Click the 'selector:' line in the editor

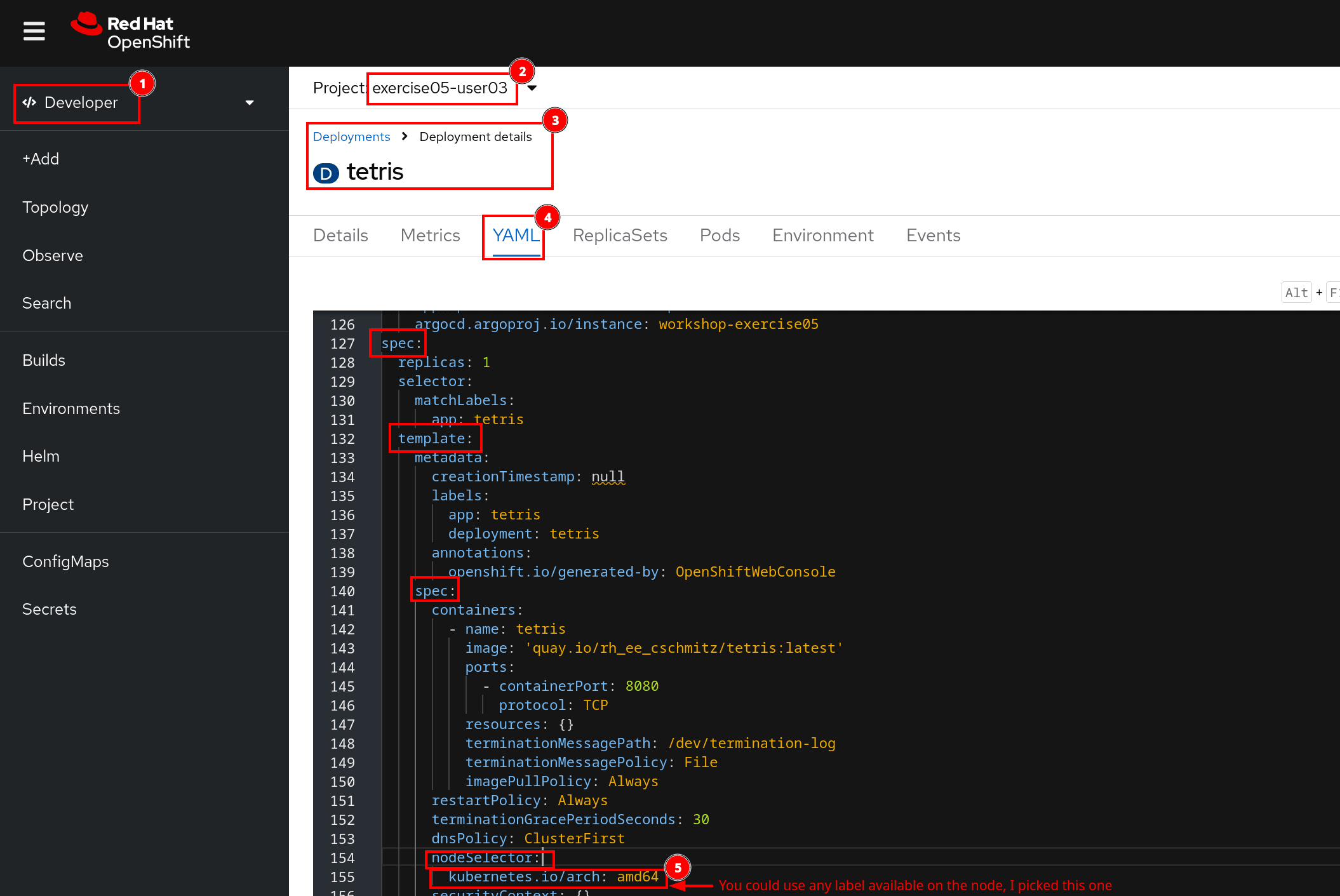[435, 381]
